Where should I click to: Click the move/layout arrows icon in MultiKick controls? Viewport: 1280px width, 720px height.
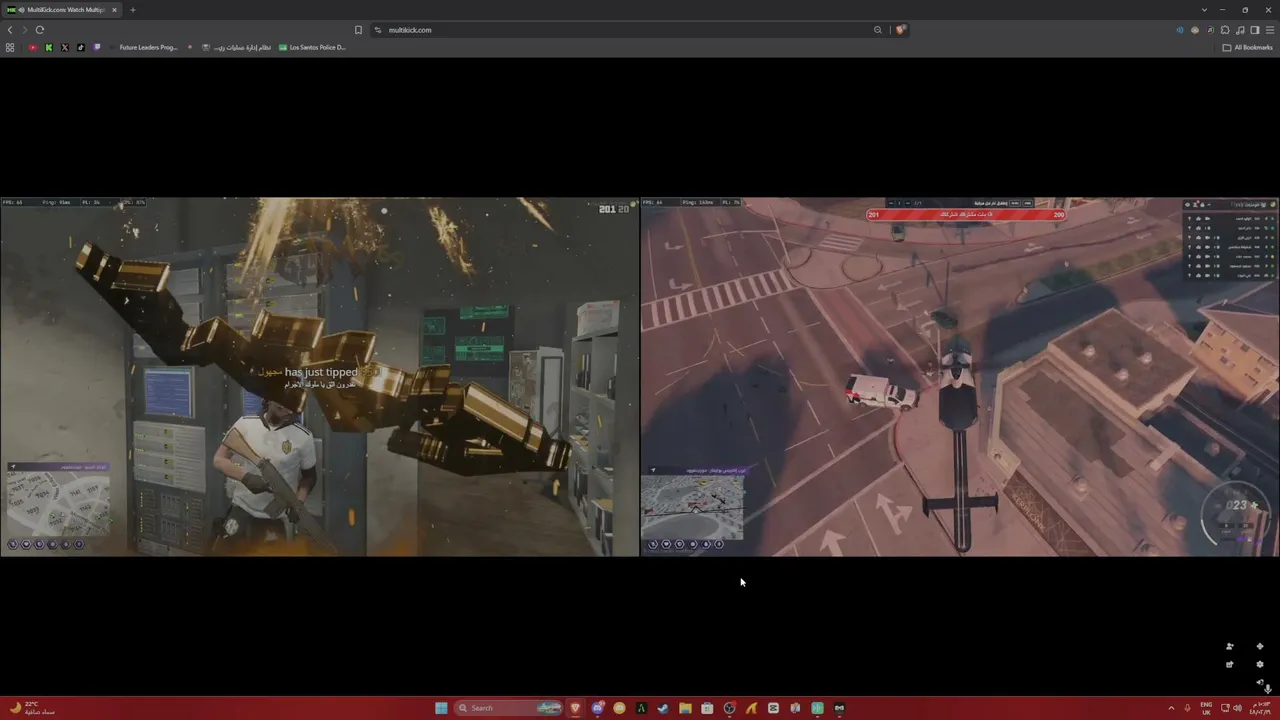pos(1260,646)
